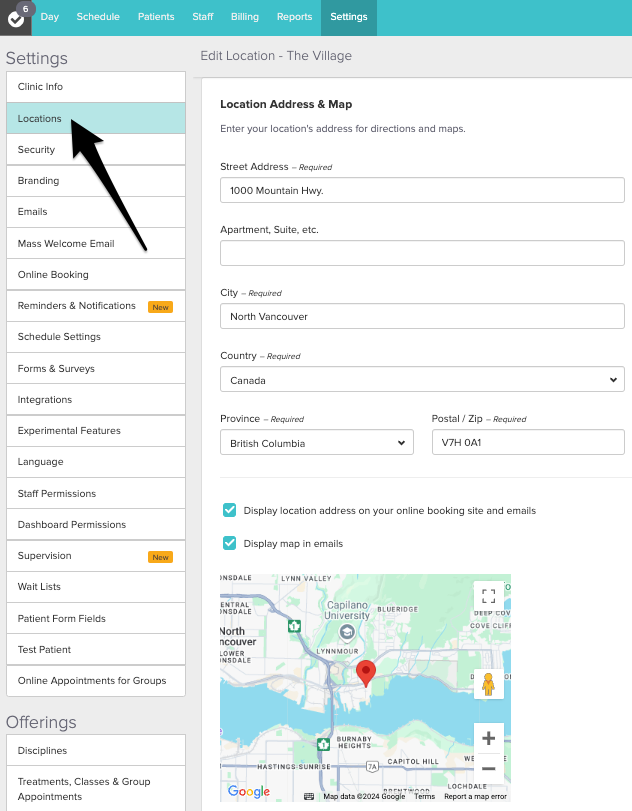Click Report a map error link
The width and height of the screenshot is (632, 811).
coord(475,797)
